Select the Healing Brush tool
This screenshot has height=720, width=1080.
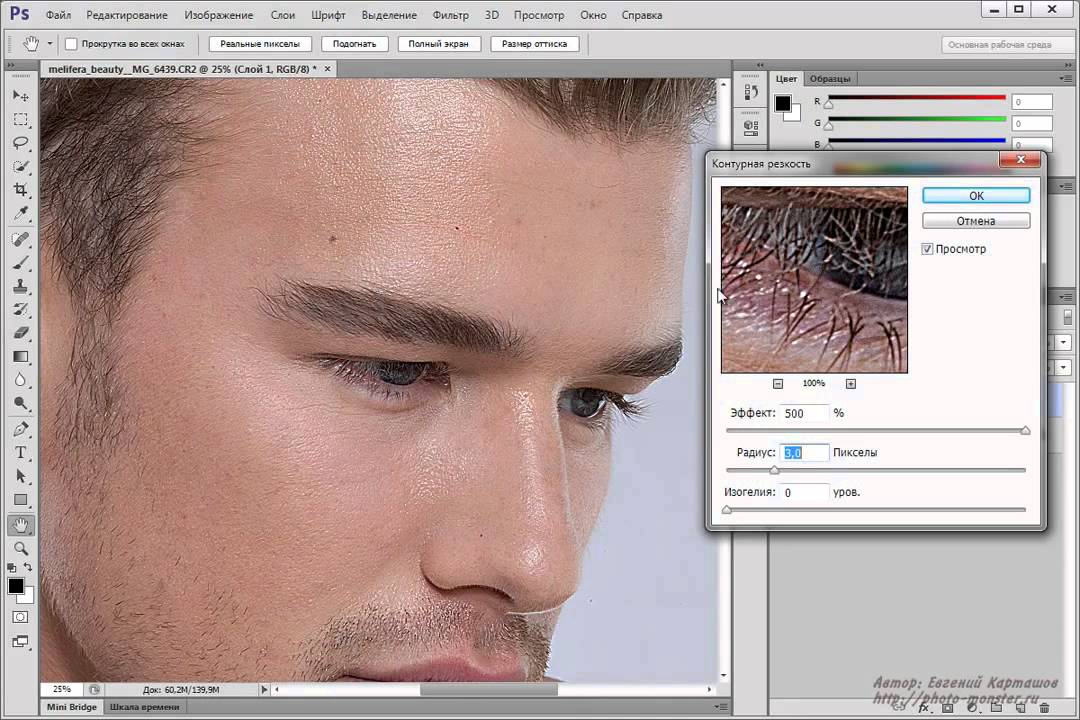coord(21,239)
